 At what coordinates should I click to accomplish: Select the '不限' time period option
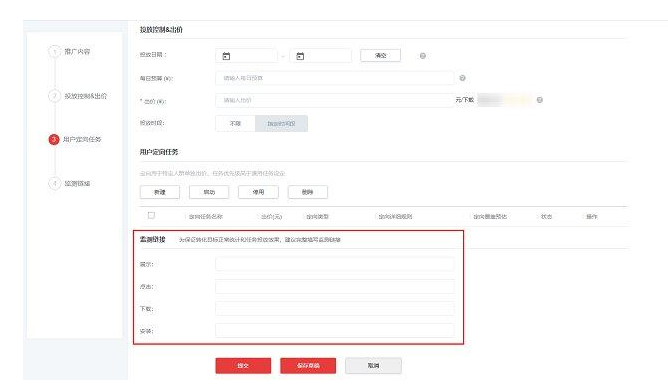coord(235,124)
